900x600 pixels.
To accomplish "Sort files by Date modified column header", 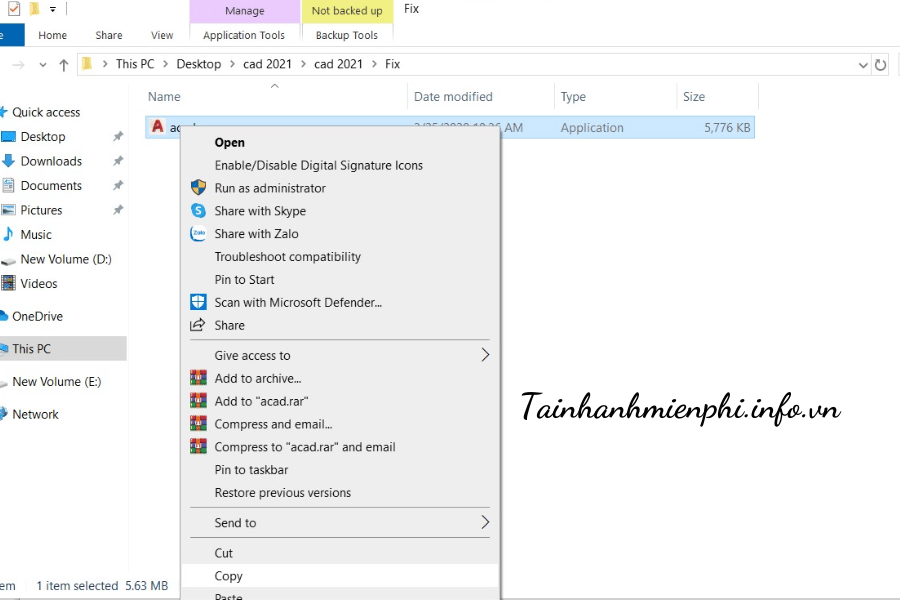I will [x=453, y=97].
